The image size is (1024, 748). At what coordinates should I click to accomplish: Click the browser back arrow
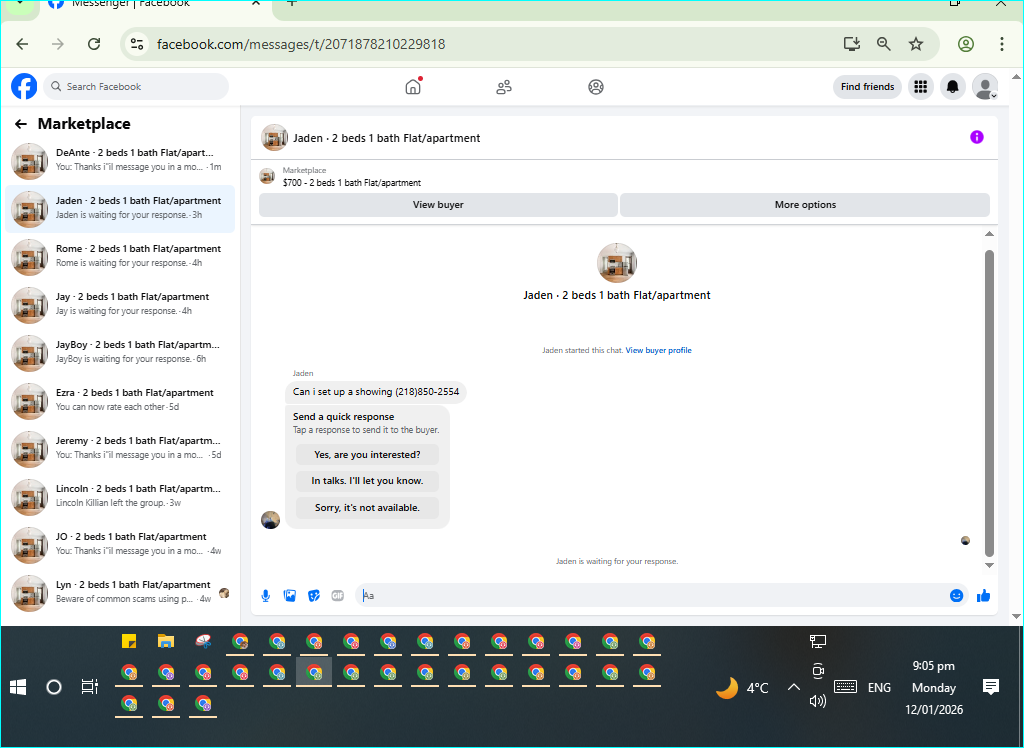coord(22,44)
